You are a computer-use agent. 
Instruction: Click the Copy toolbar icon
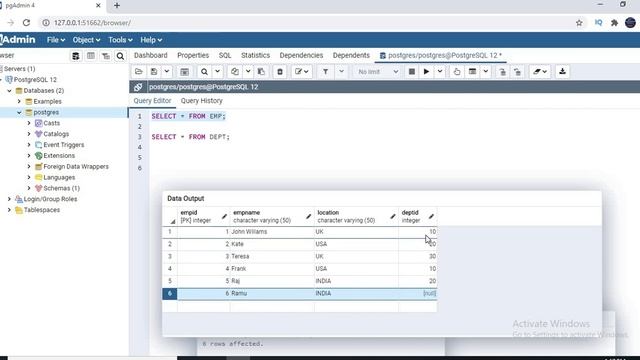click(x=235, y=72)
